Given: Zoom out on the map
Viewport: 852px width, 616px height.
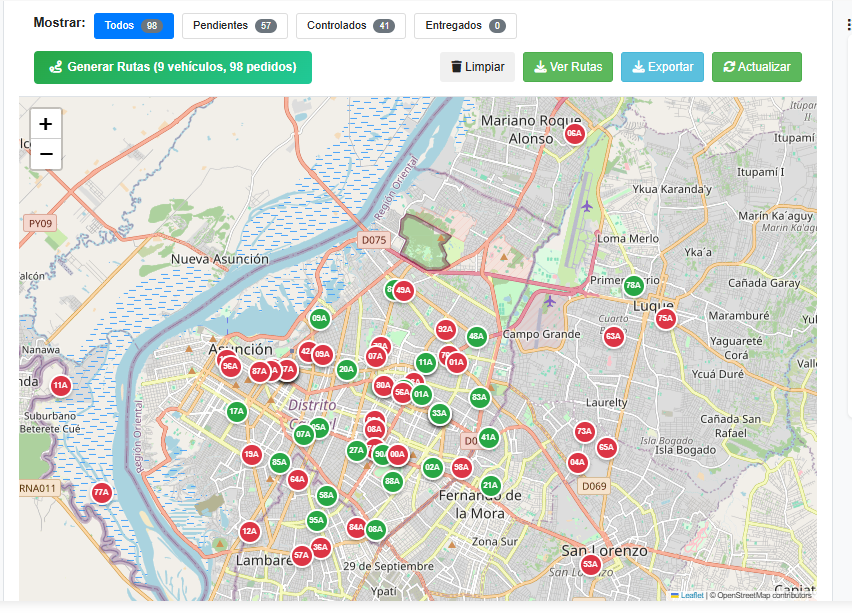Looking at the screenshot, I should pos(46,154).
